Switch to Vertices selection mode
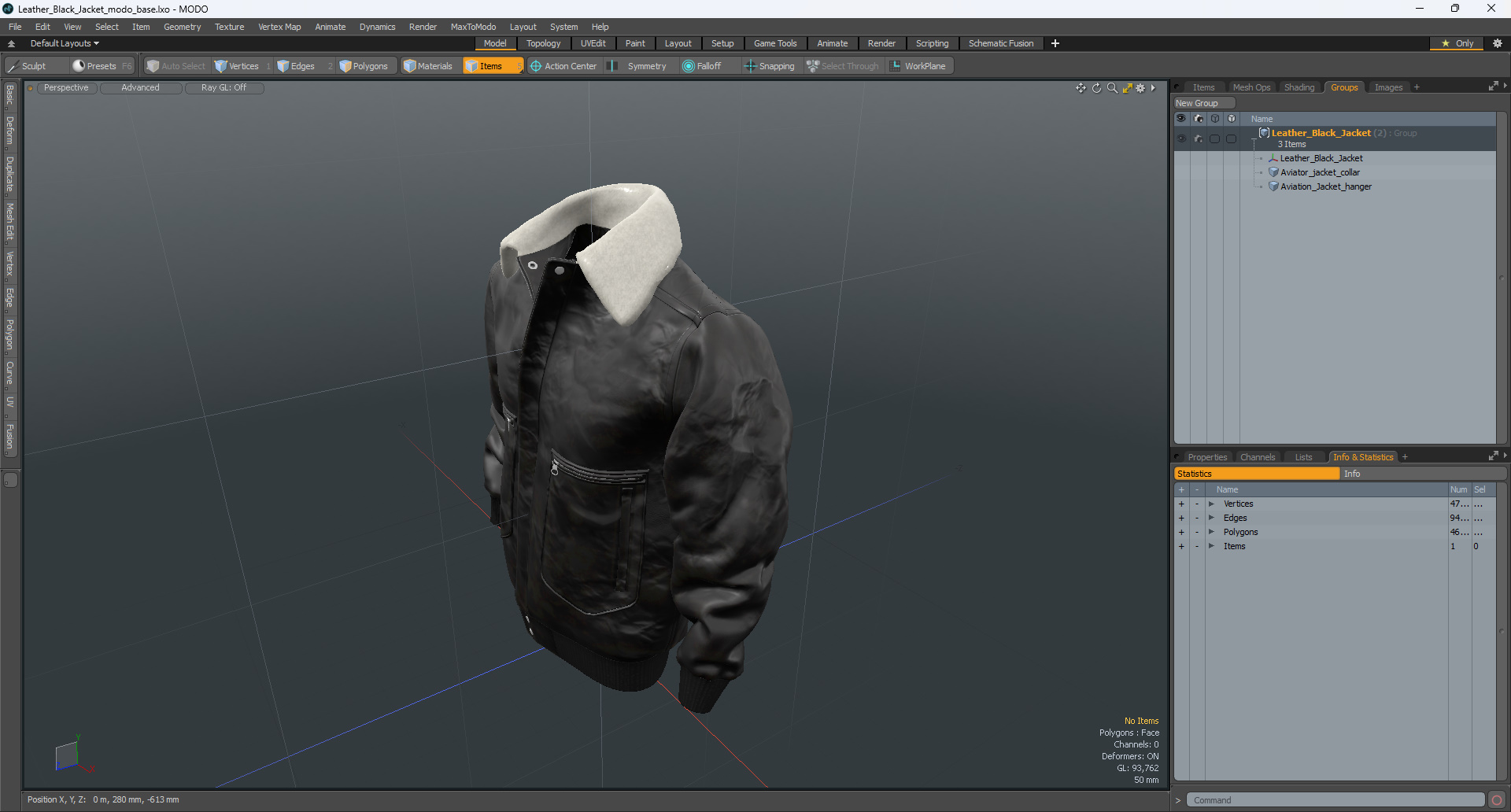The height and width of the screenshot is (812, 1511). tap(236, 66)
